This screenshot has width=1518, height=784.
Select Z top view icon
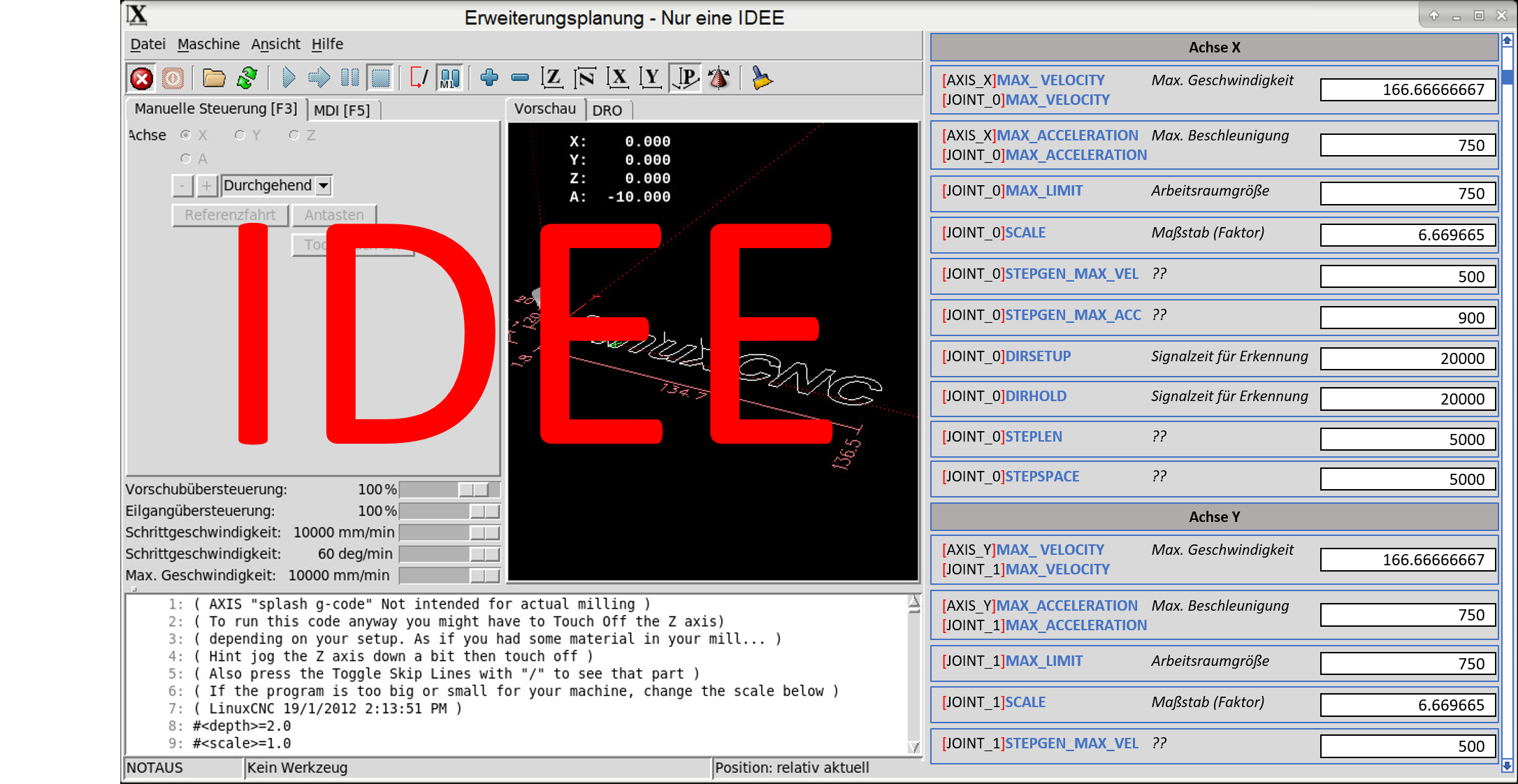tap(552, 78)
